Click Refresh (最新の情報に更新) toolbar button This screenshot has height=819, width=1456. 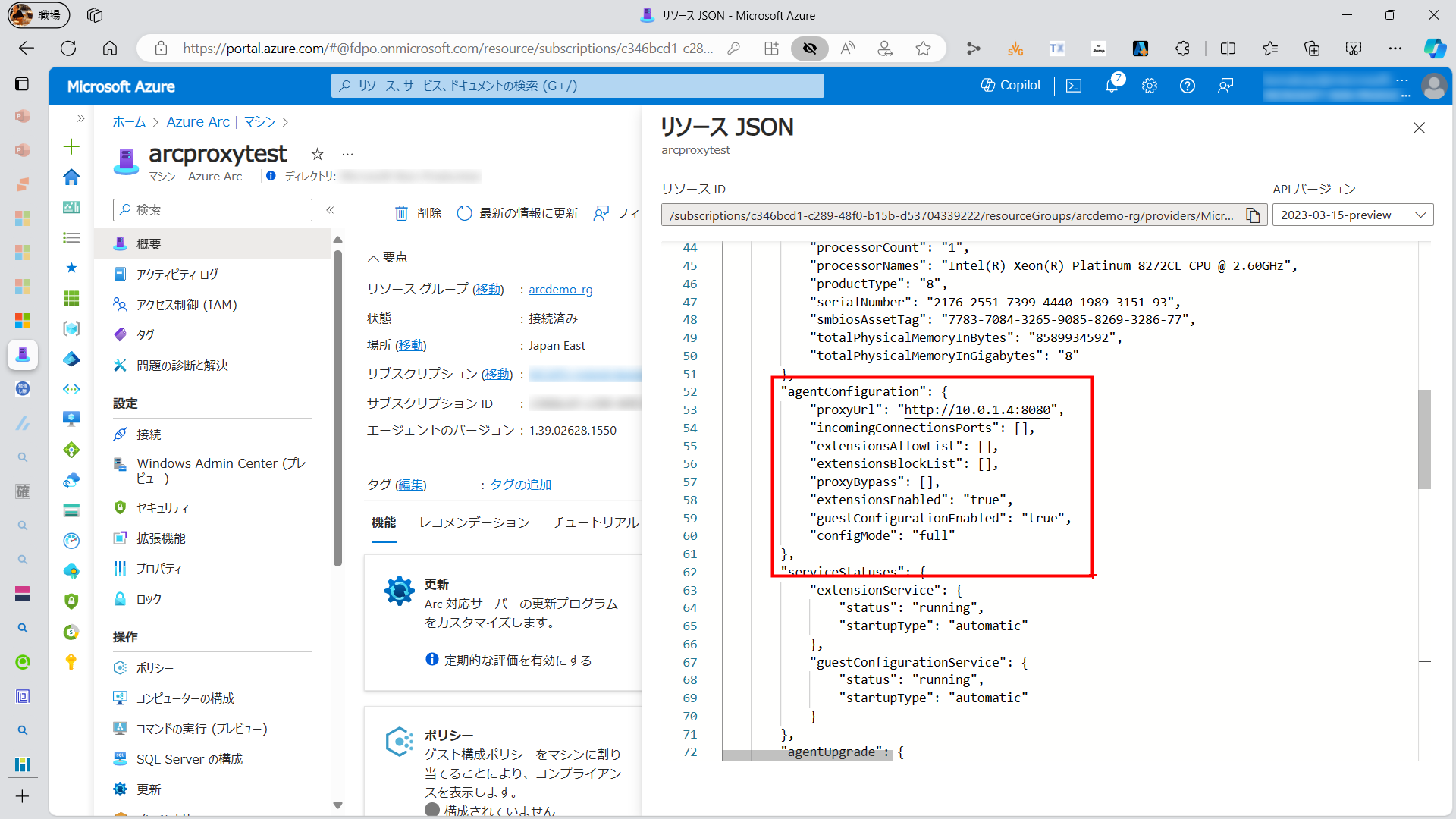517,213
